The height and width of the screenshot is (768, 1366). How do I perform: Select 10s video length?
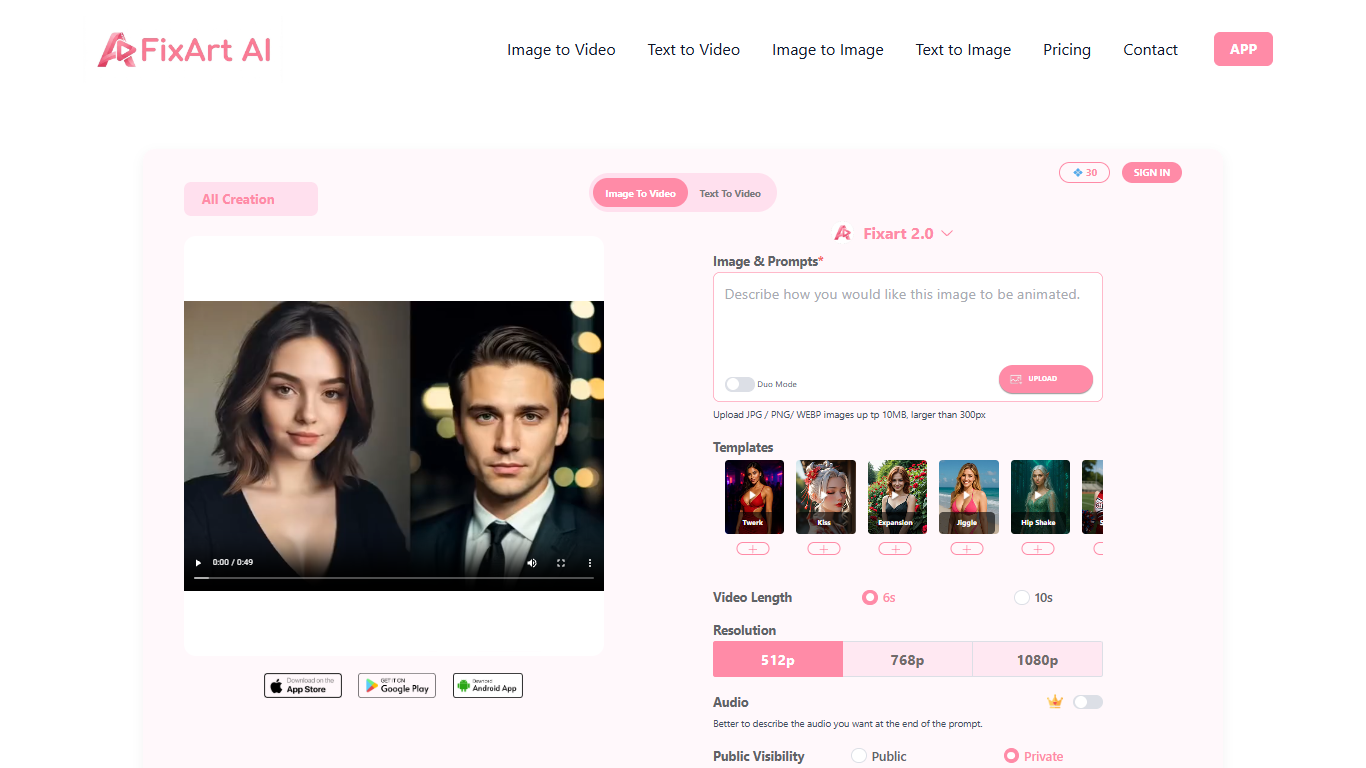pos(1021,598)
